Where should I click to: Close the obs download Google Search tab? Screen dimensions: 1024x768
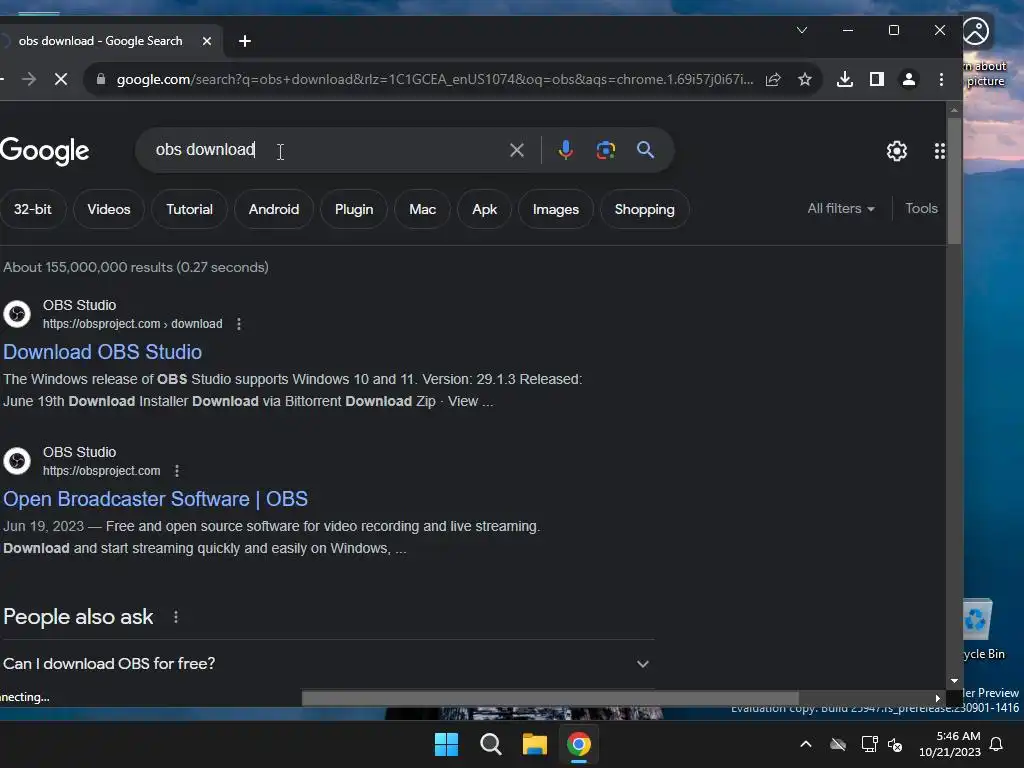point(206,41)
